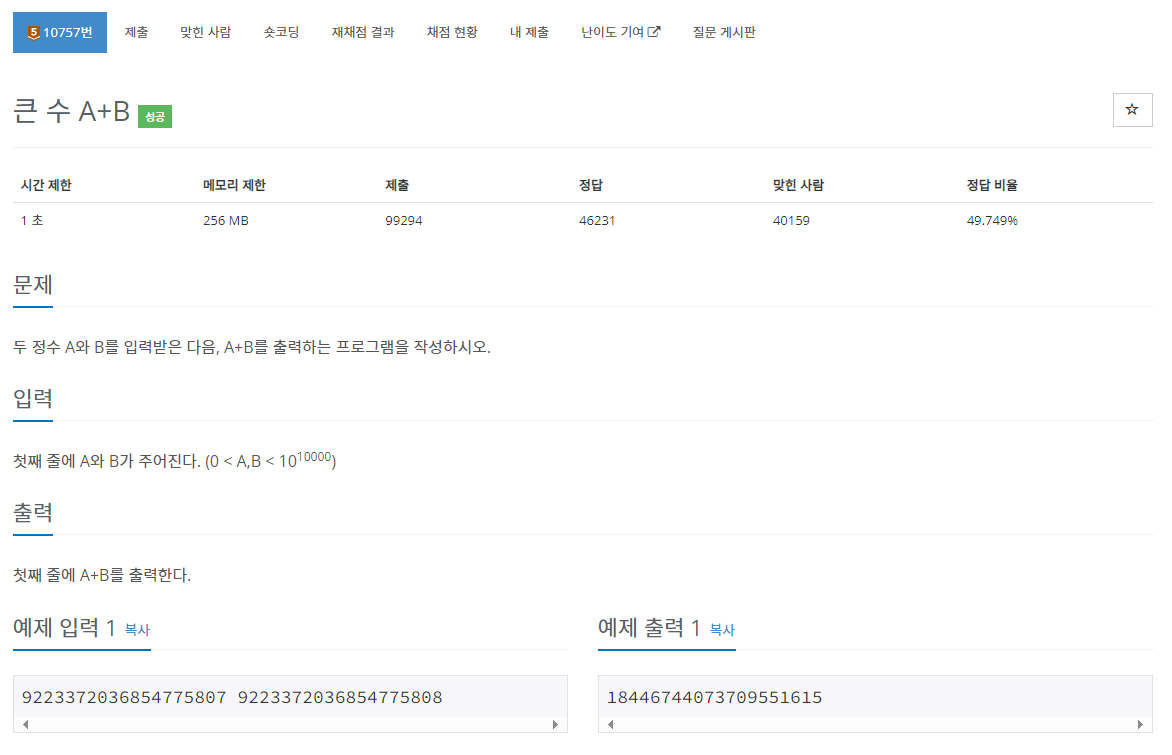Click the 46231 correct answers value
The width and height of the screenshot is (1172, 755).
coord(596,221)
